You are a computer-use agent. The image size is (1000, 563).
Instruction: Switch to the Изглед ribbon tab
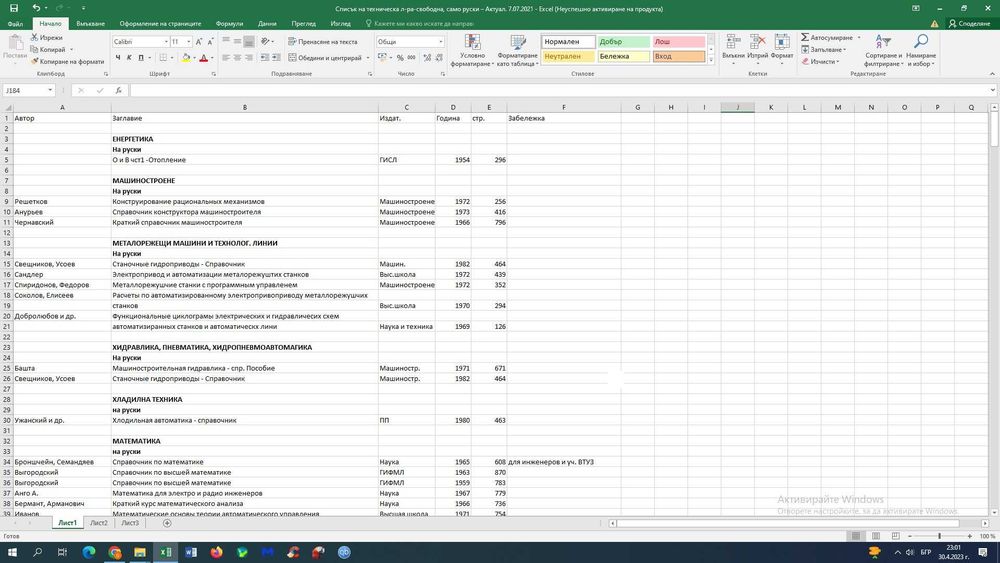(341, 24)
